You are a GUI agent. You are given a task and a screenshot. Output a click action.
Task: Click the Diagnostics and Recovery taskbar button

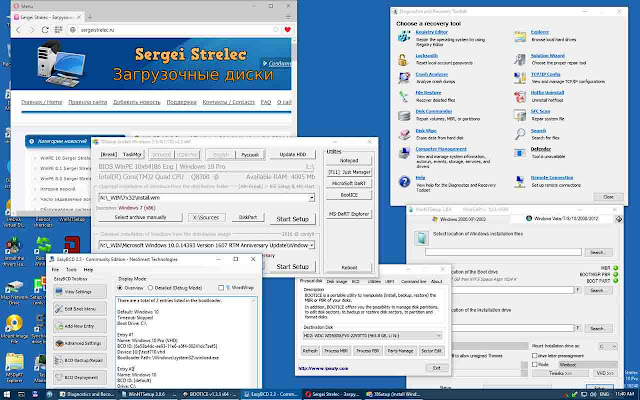(87, 394)
